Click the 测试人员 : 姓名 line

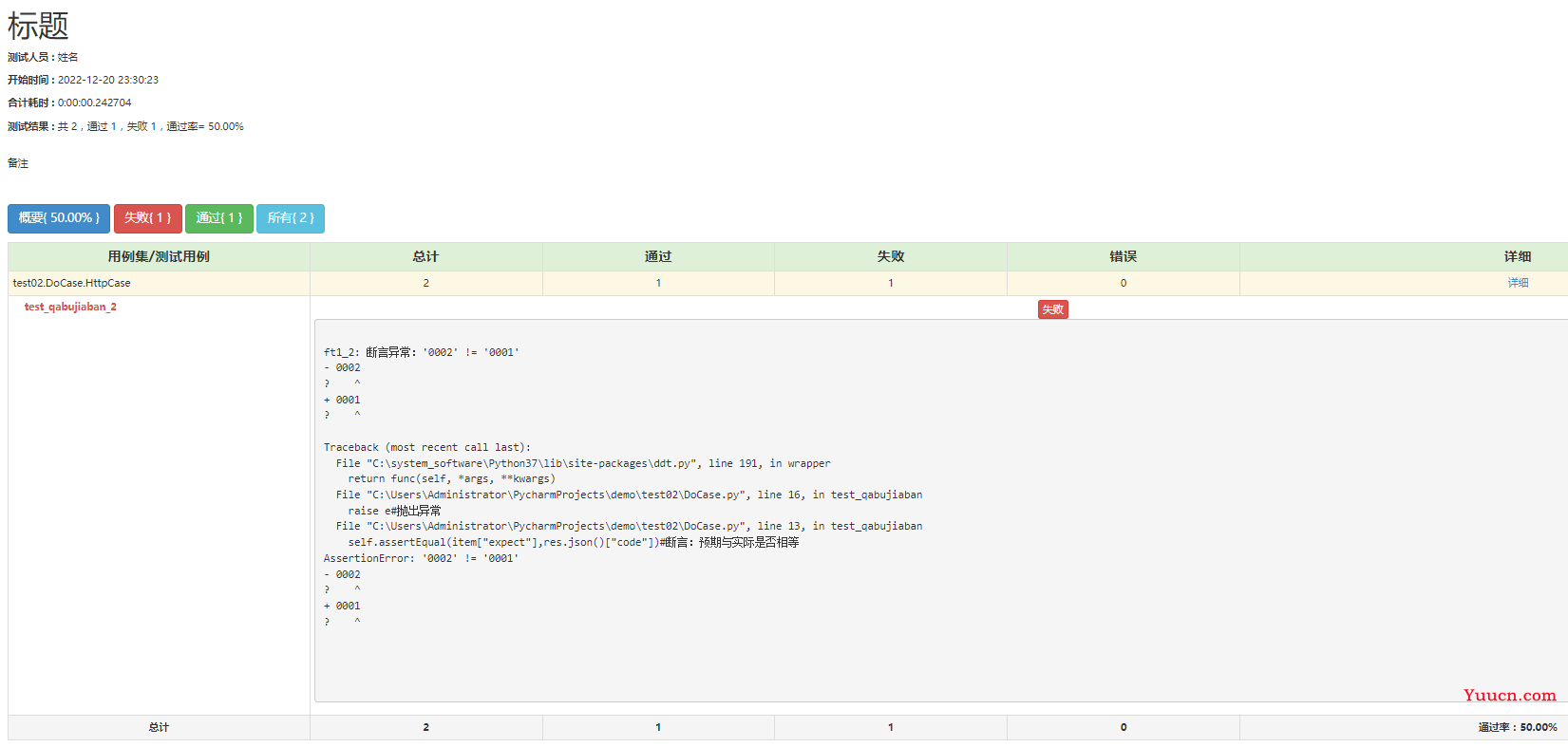(43, 57)
